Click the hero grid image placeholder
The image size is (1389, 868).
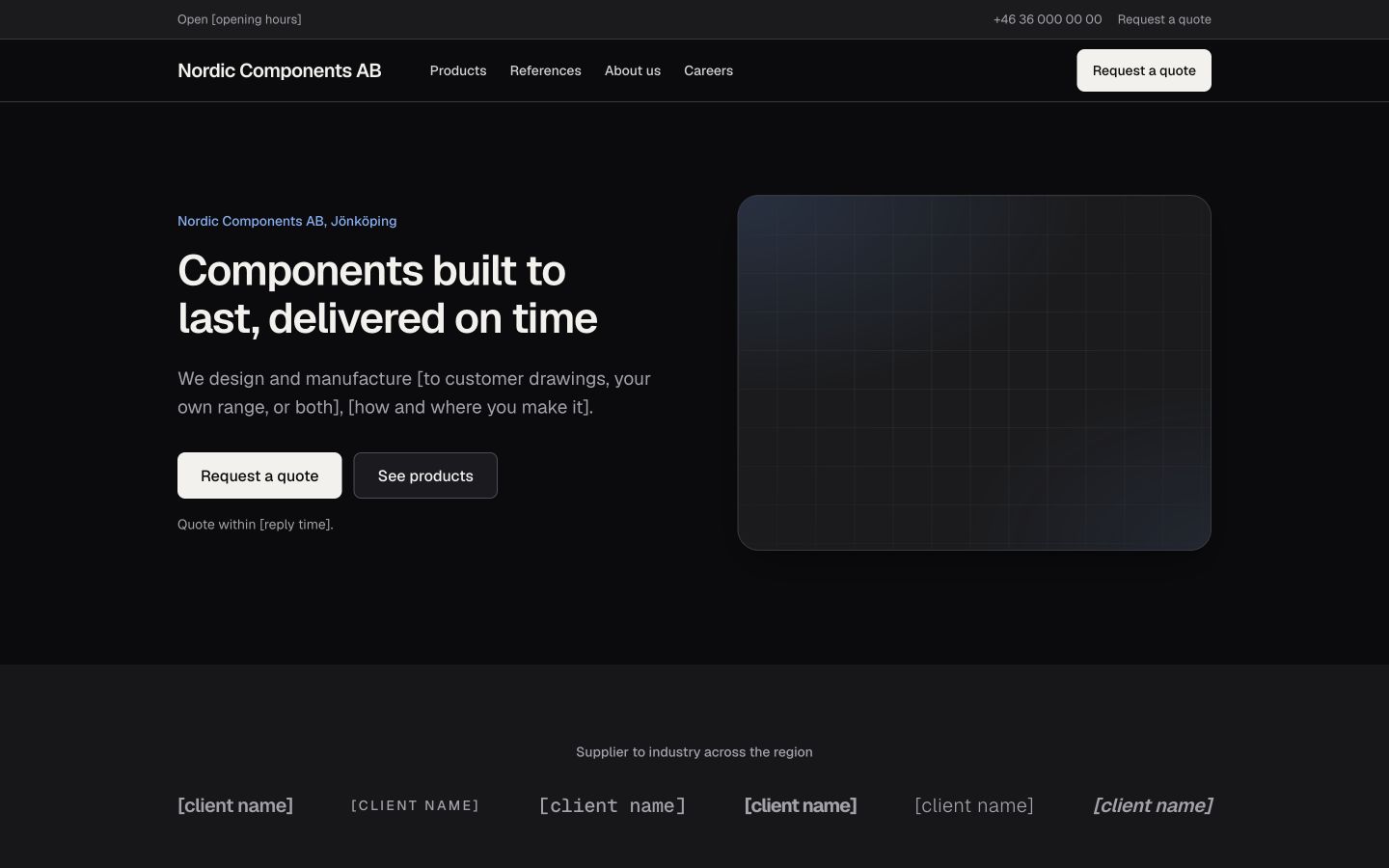[974, 373]
